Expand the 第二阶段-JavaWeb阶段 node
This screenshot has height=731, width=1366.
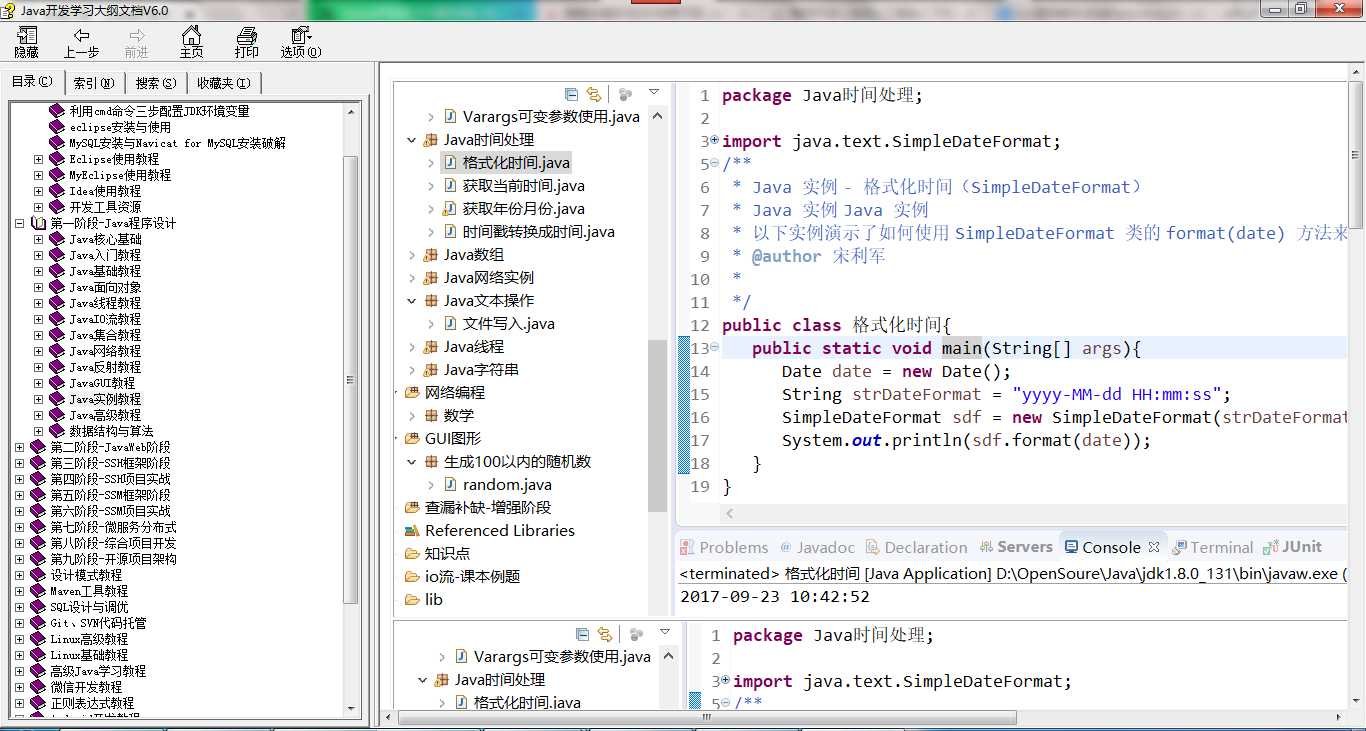(x=20, y=447)
